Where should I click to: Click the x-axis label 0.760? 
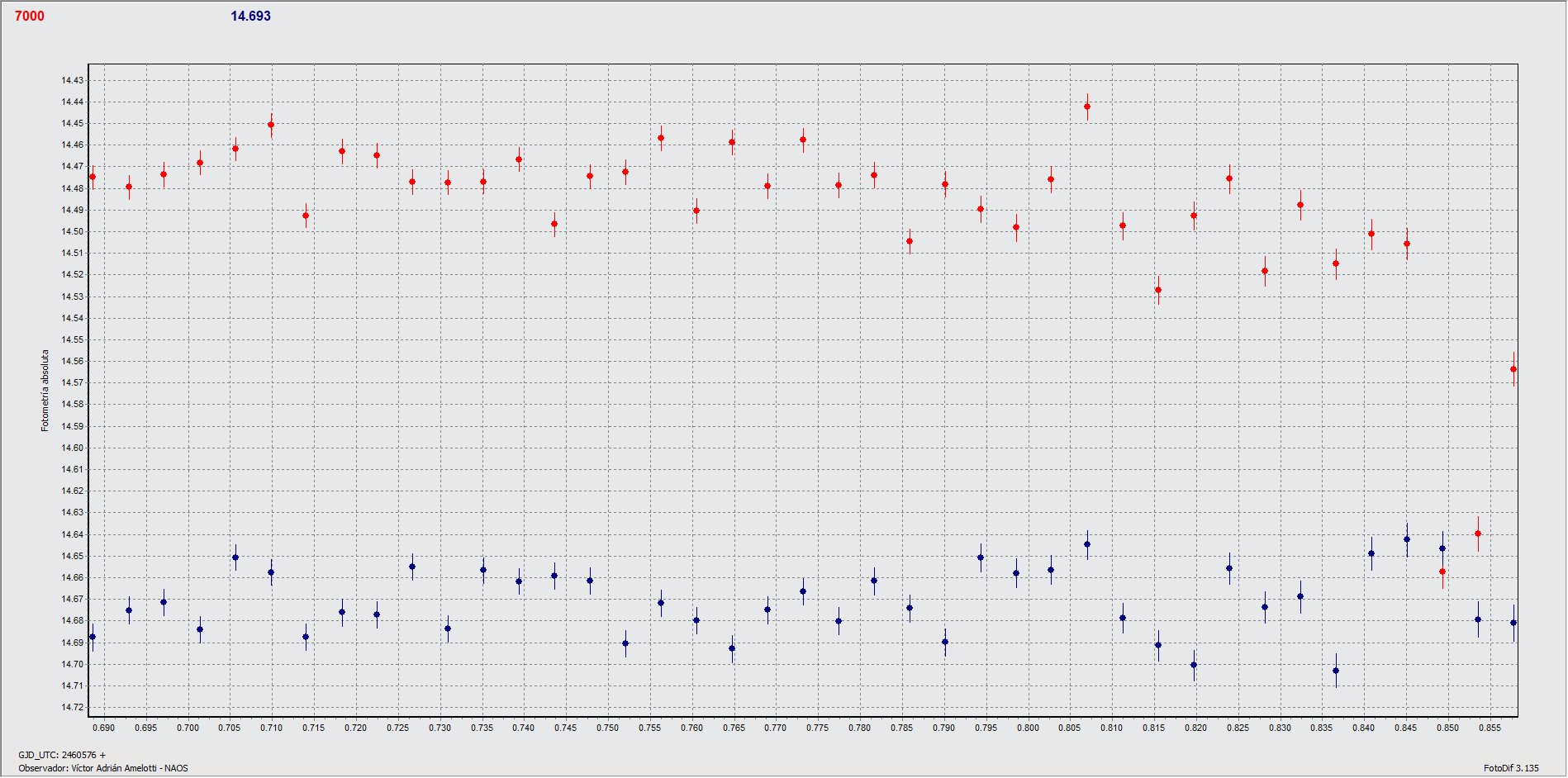pos(691,728)
